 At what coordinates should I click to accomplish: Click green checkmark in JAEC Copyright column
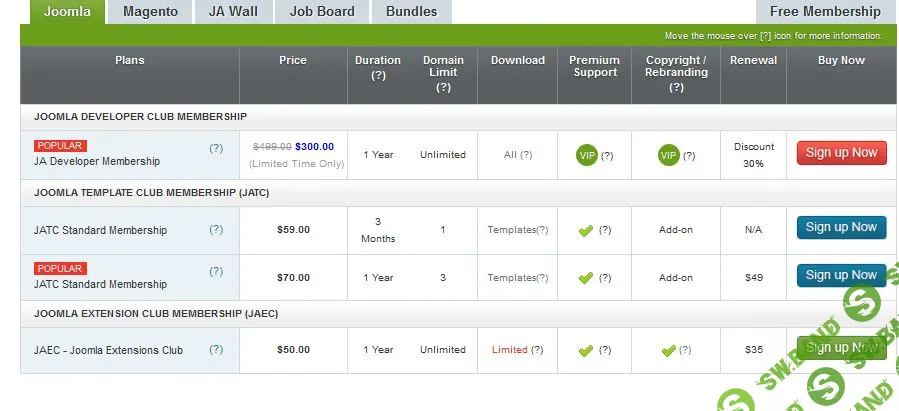click(669, 350)
